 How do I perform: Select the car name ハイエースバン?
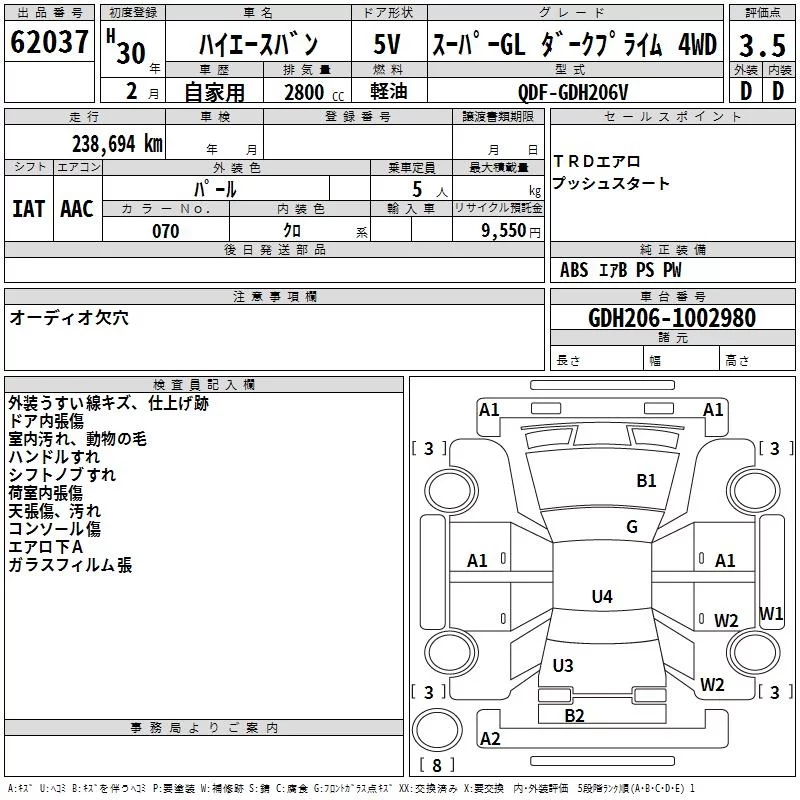pyautogui.click(x=258, y=44)
